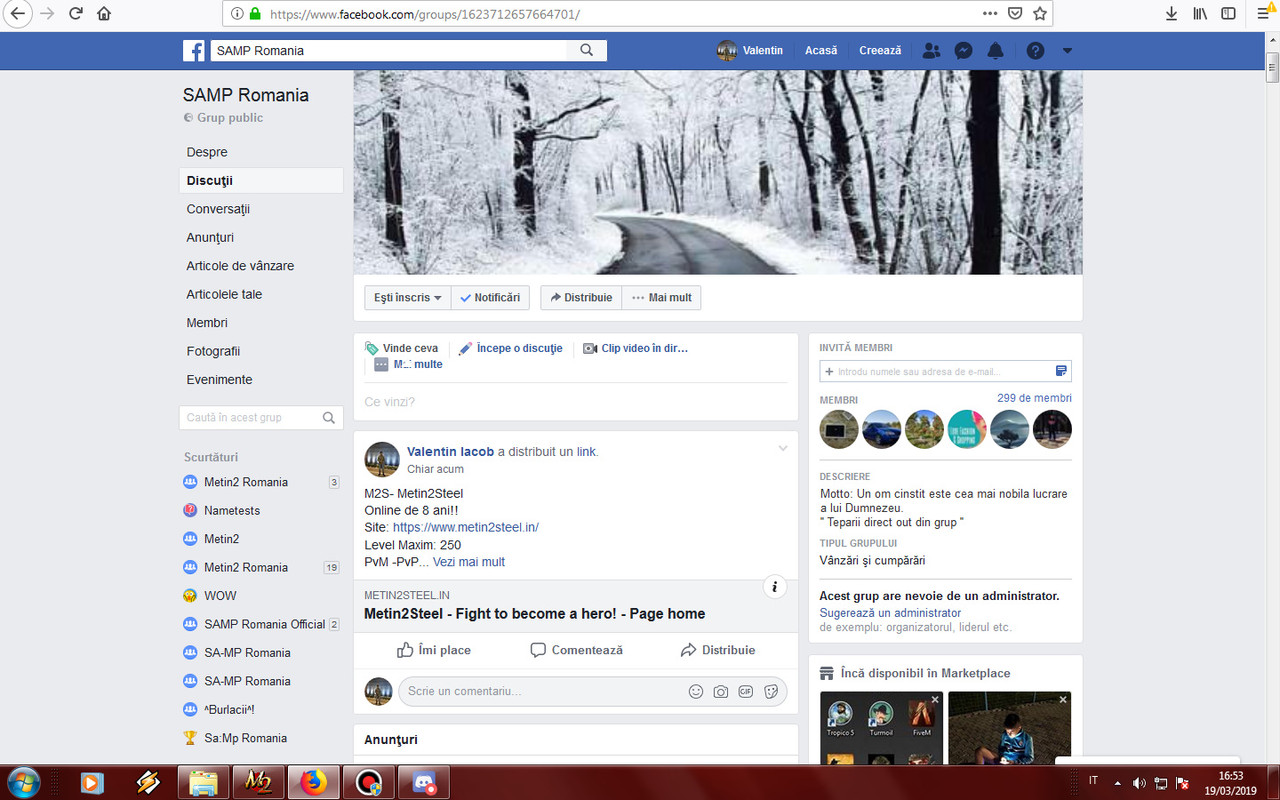Open the Ești înscris dropdown
This screenshot has width=1280, height=800.
click(408, 298)
